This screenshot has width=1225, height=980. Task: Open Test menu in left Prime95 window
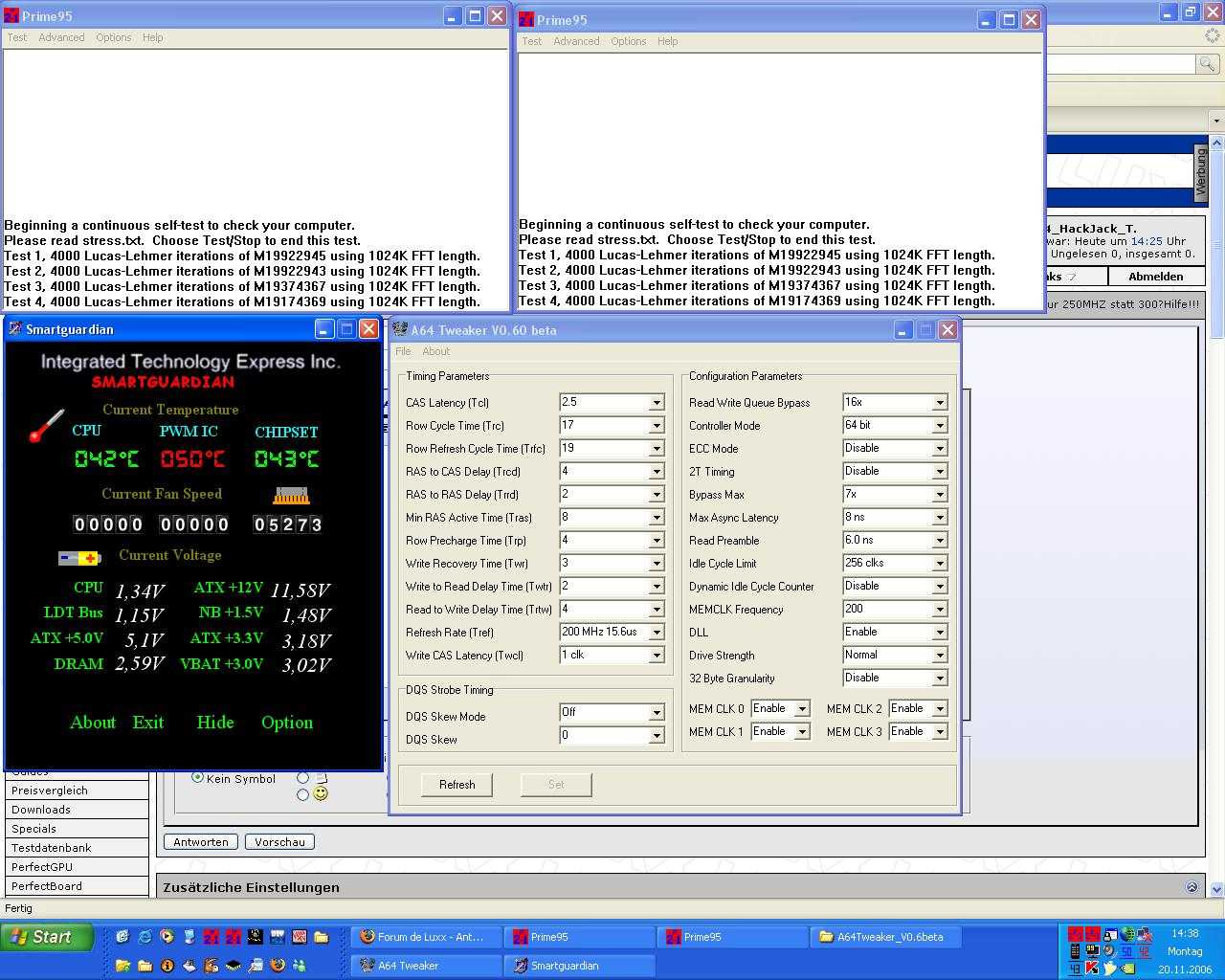pyautogui.click(x=17, y=37)
